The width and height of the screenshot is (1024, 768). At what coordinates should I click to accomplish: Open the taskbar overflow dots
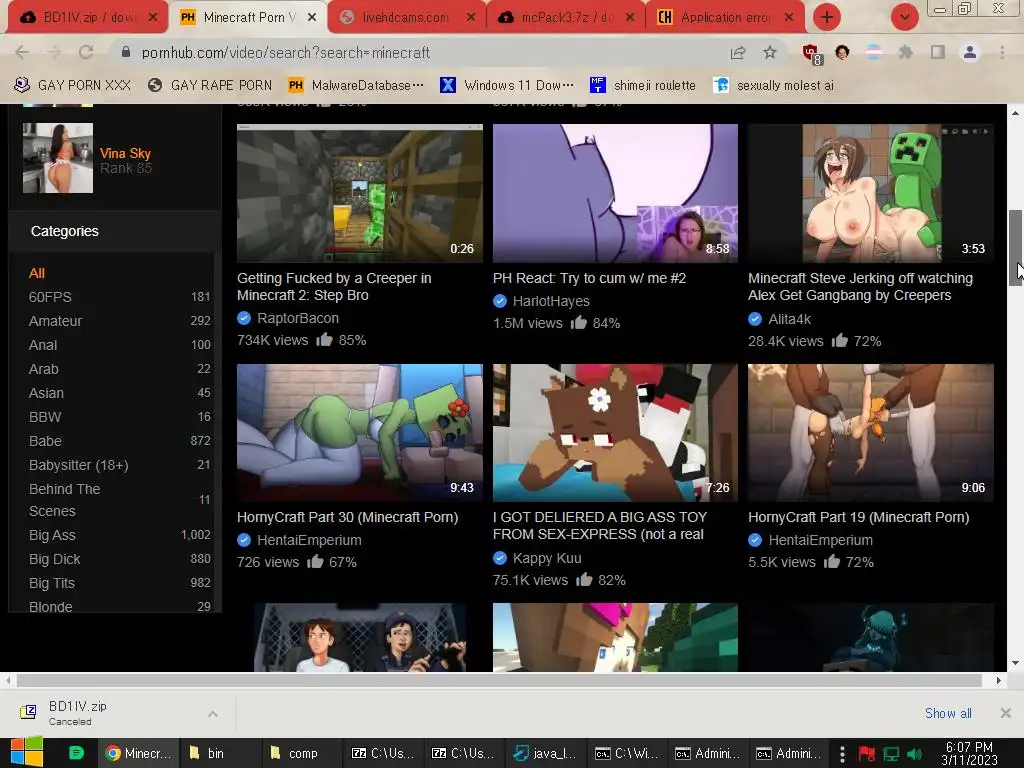842,754
